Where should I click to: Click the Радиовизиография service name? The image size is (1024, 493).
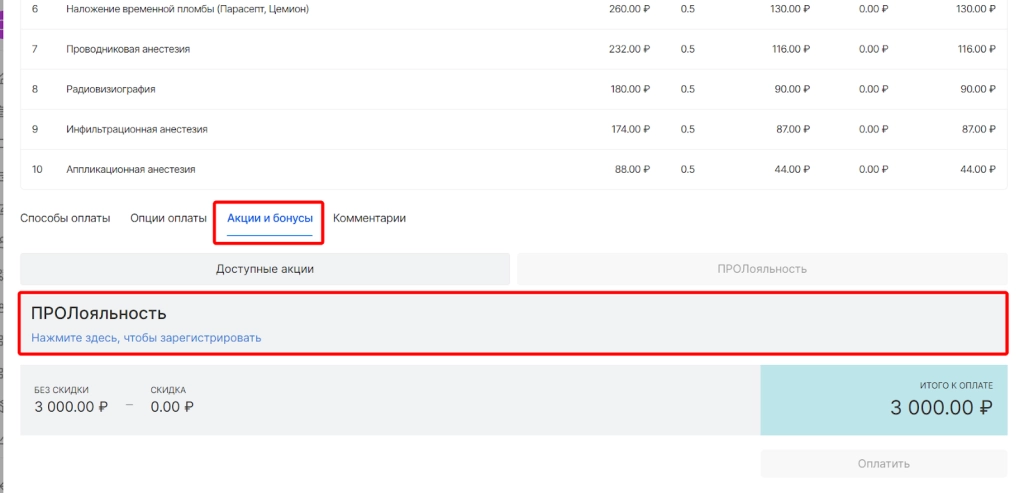click(x=110, y=89)
